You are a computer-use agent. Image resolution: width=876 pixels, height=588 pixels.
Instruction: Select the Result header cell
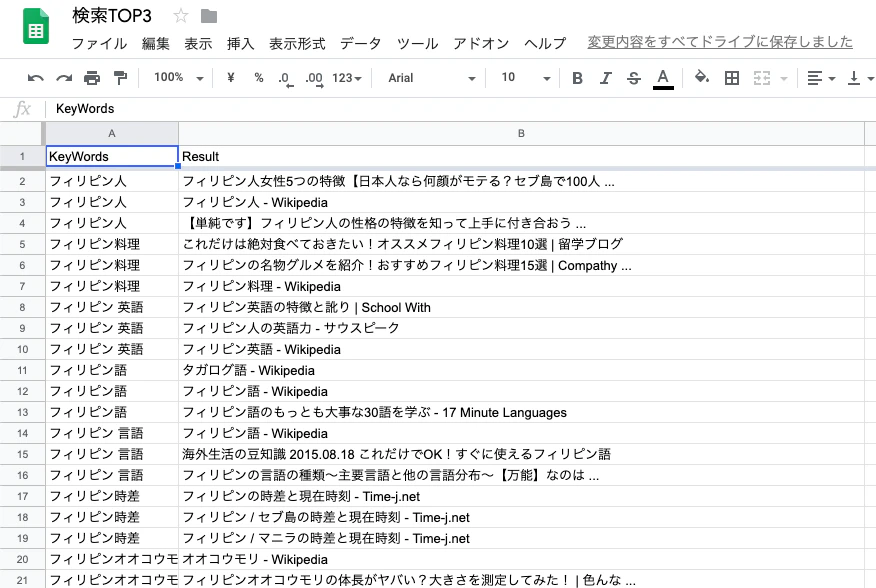pyautogui.click(x=521, y=157)
